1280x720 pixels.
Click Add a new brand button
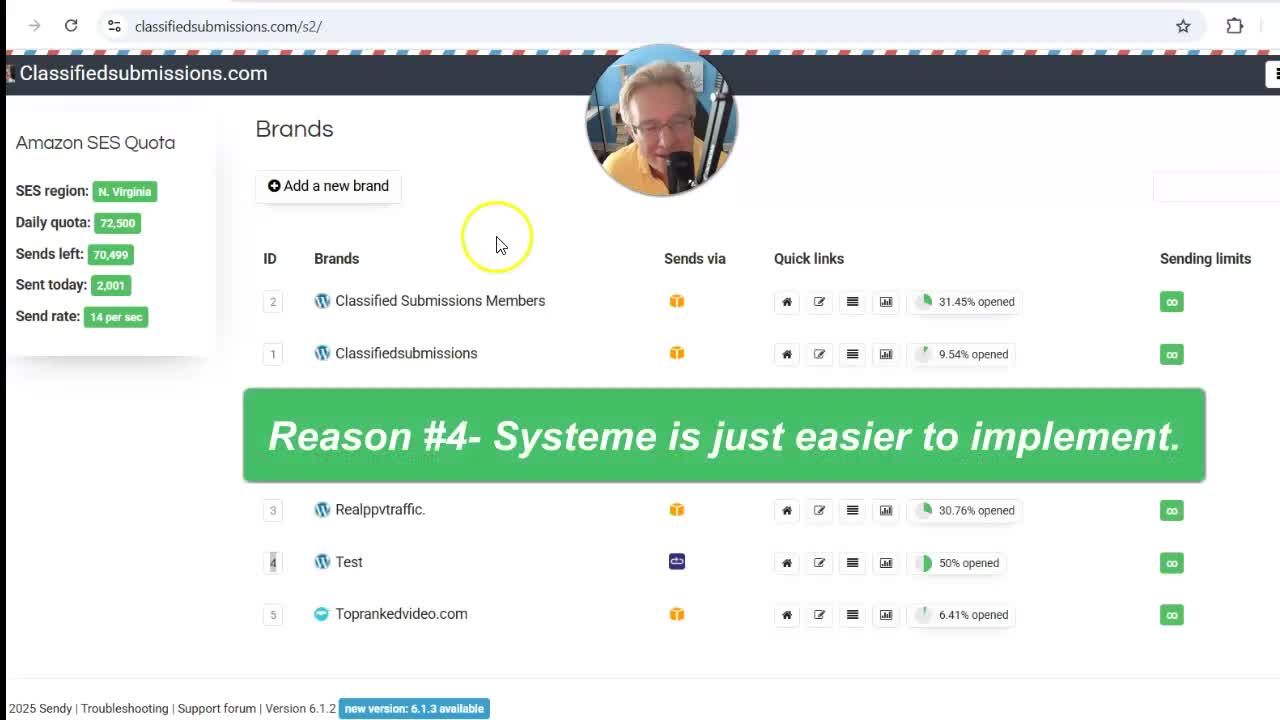[328, 186]
